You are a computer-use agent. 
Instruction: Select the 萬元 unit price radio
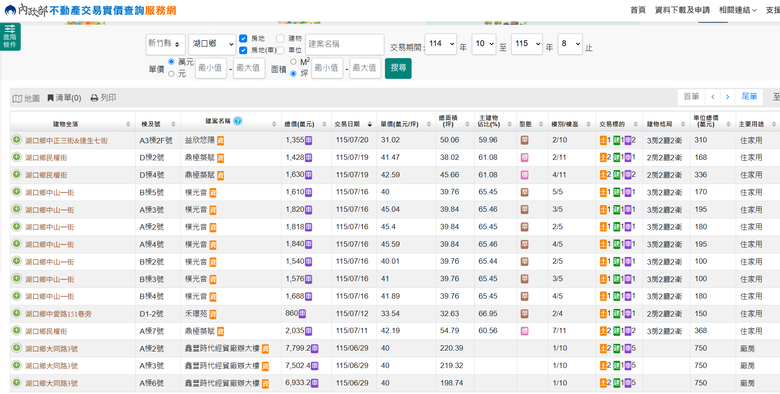pos(172,62)
